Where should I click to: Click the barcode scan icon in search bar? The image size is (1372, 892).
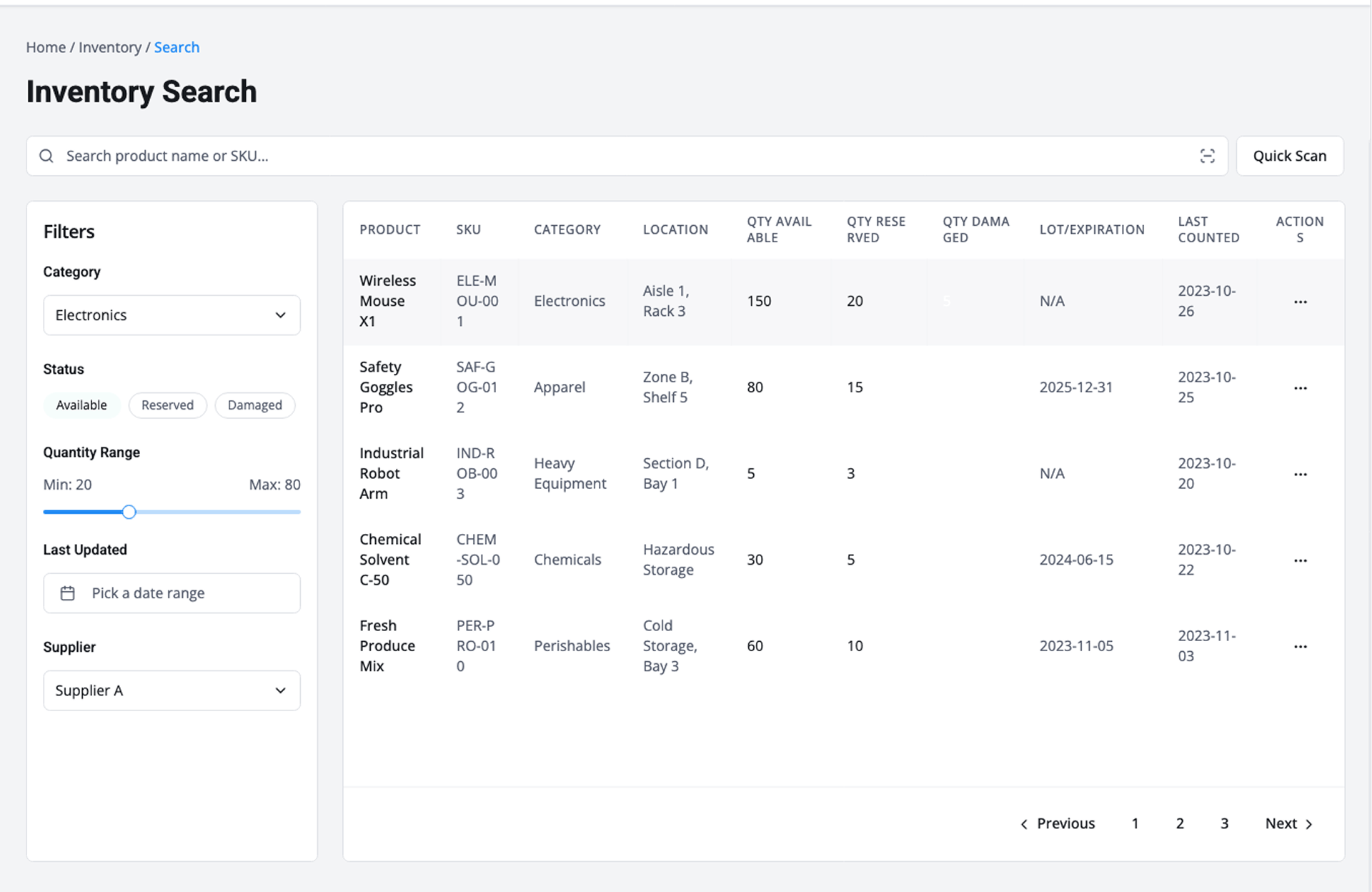[1207, 156]
